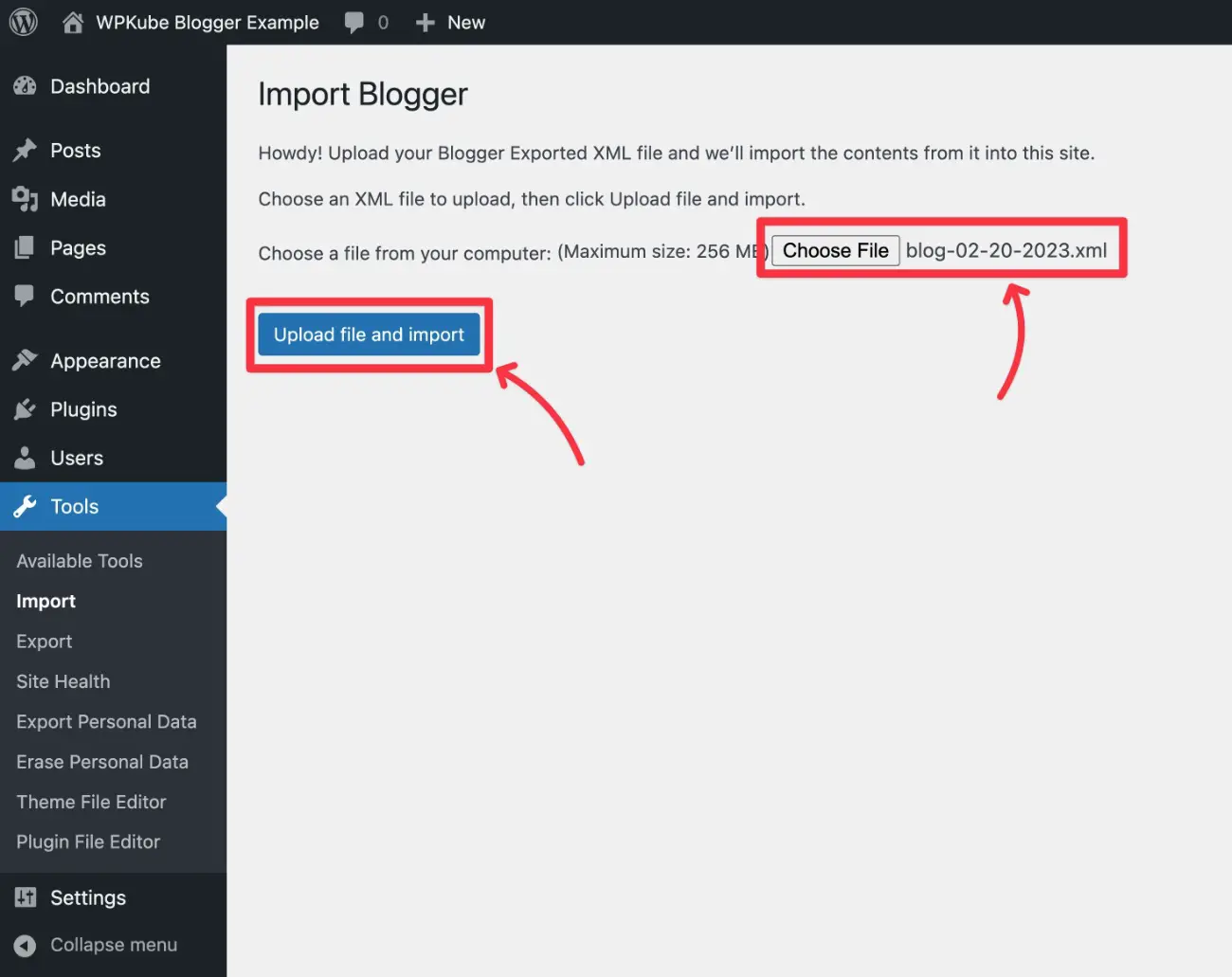Select the highlighted Tools menu

[x=113, y=506]
